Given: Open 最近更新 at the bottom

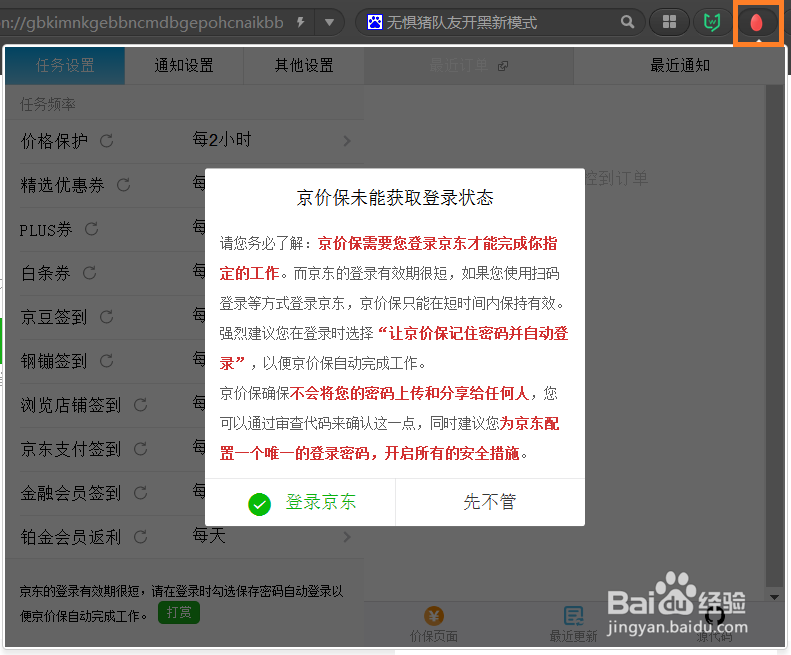Looking at the screenshot, I should [573, 625].
